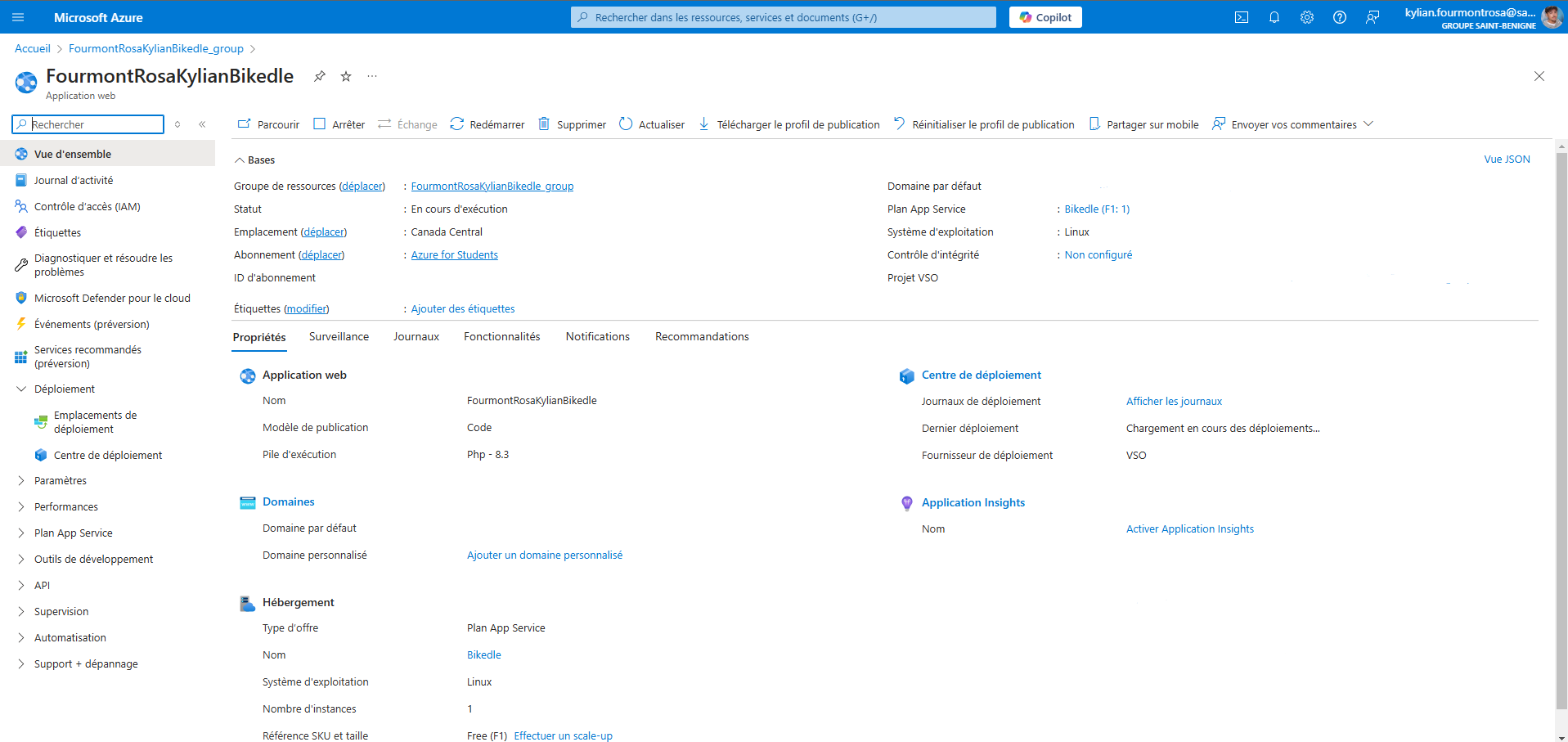Switch to the Fonctionnalités tab
This screenshot has width=1568, height=742.
(x=502, y=336)
